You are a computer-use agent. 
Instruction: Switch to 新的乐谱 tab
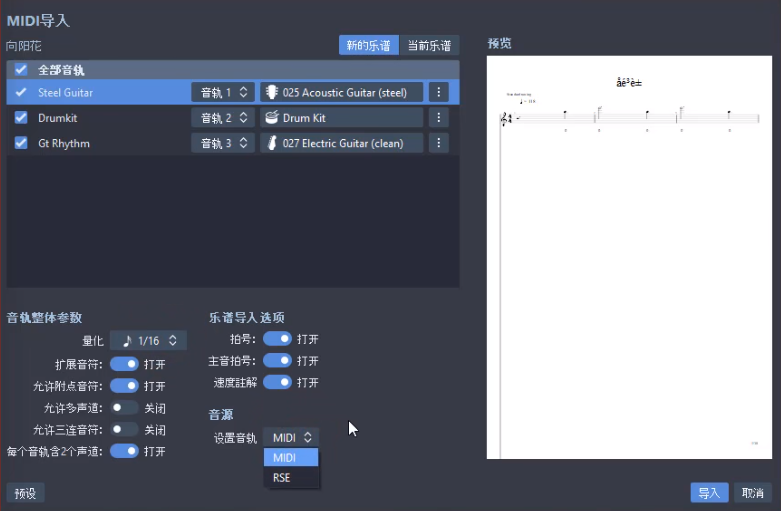tap(369, 45)
